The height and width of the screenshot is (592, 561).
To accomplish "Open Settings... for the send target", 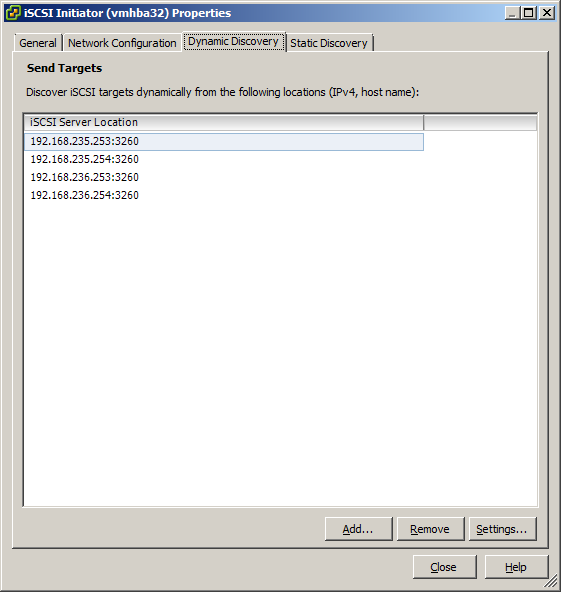I will pos(502,529).
